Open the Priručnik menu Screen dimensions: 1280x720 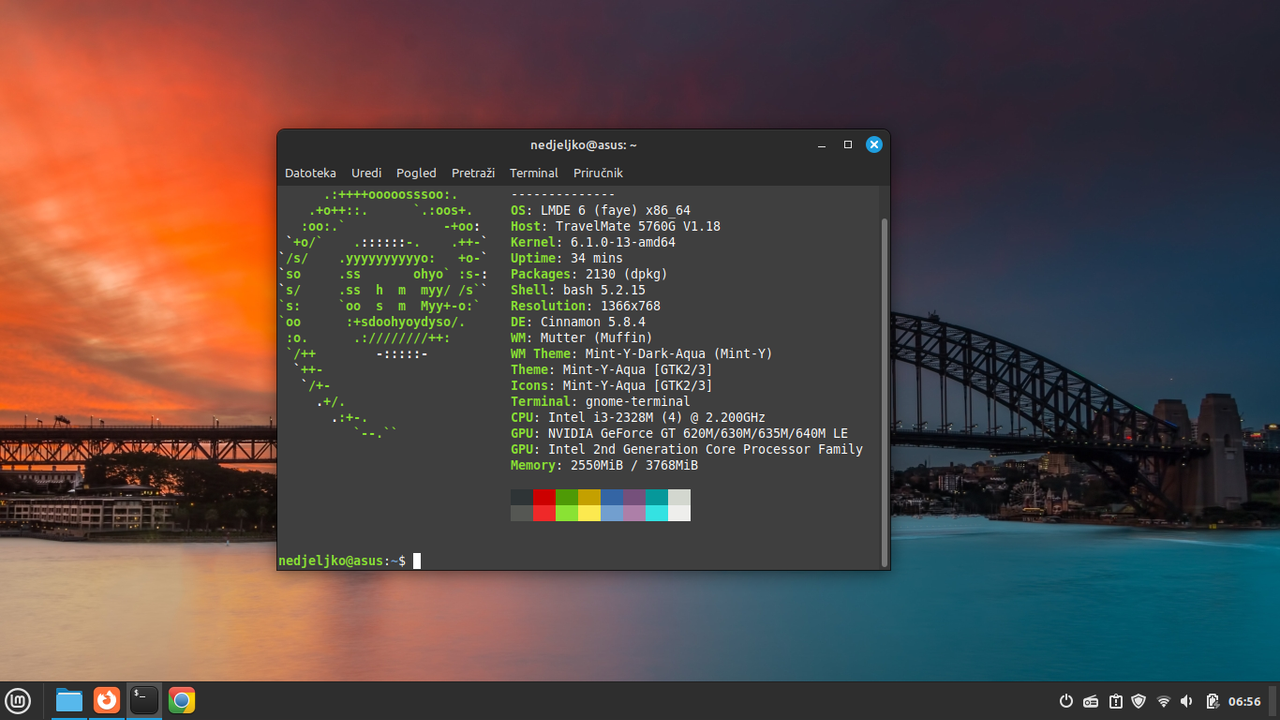(598, 173)
